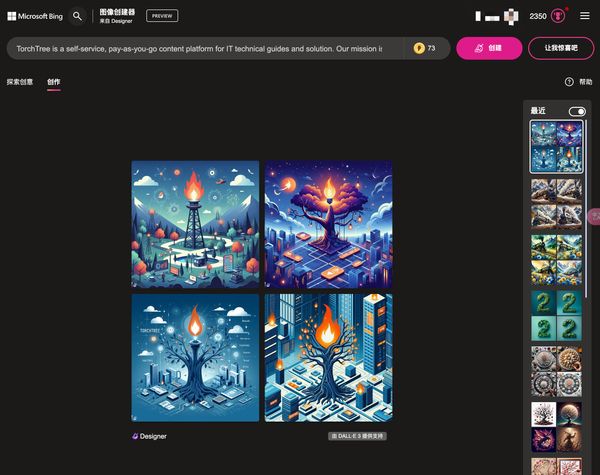The height and width of the screenshot is (475, 600).
Task: Click the 让我惊喜吧 surprise me button
Action: coord(561,48)
